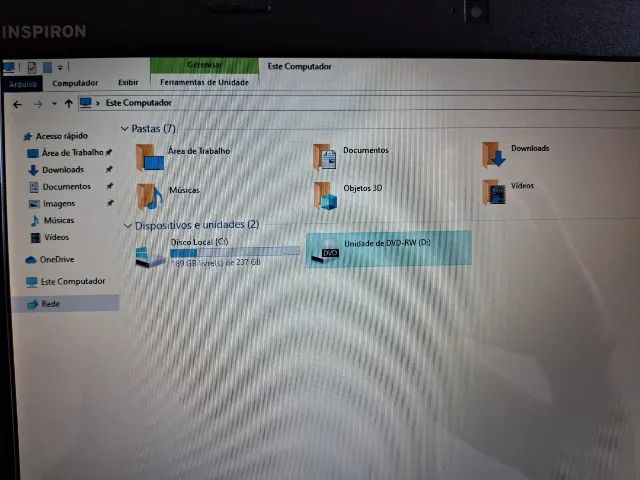Click the Disco Local (C:) label

click(x=199, y=242)
